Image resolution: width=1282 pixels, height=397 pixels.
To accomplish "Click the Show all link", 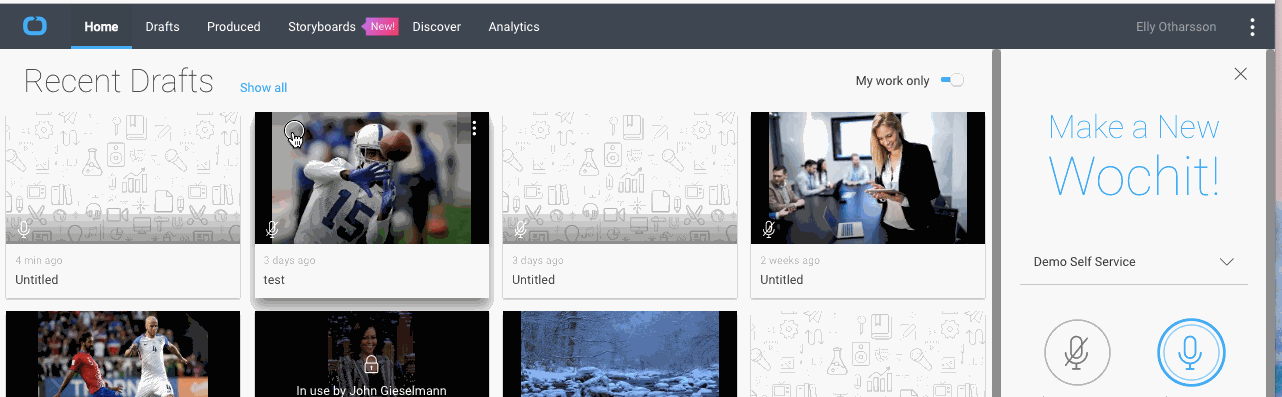I will (263, 88).
